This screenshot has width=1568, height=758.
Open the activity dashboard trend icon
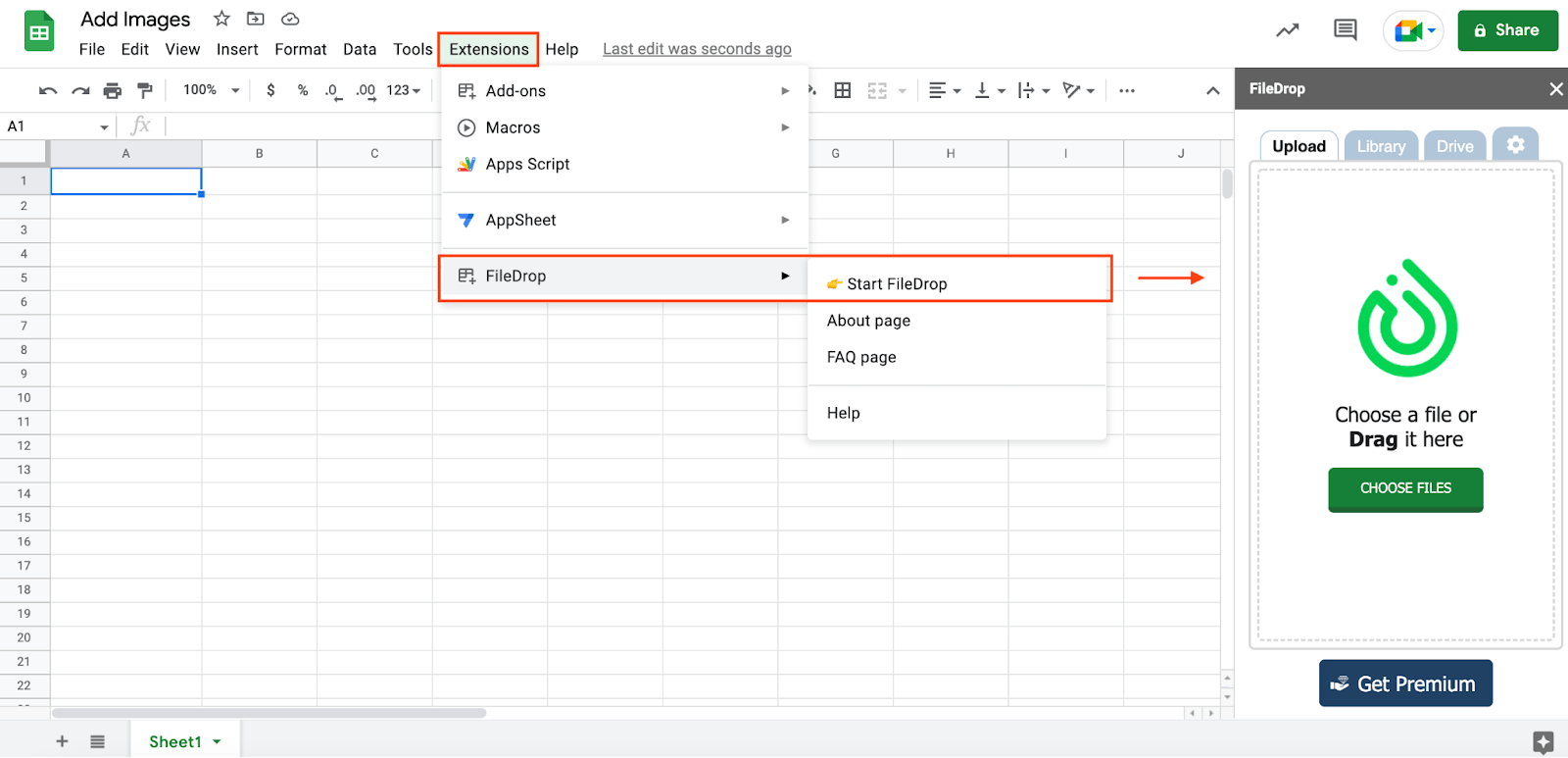click(1288, 30)
